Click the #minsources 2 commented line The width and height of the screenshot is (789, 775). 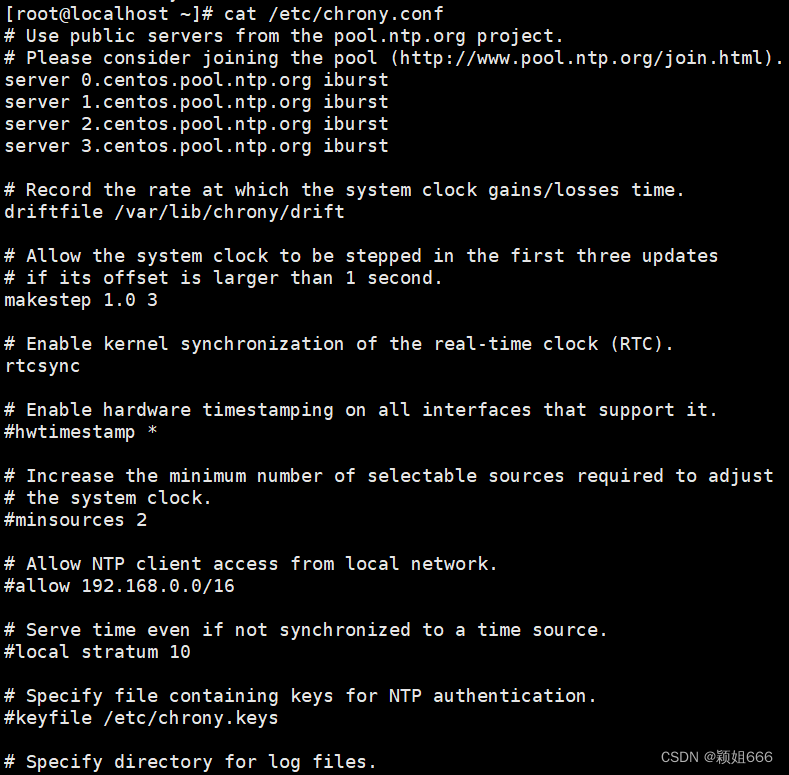click(x=75, y=520)
